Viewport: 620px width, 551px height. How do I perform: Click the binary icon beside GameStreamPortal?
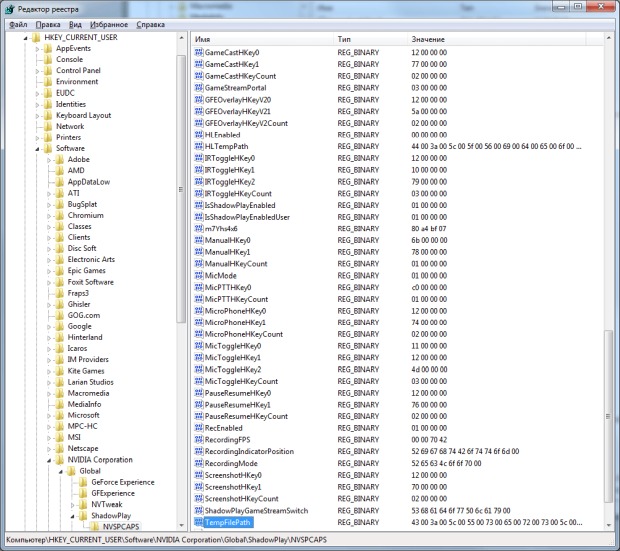198,87
